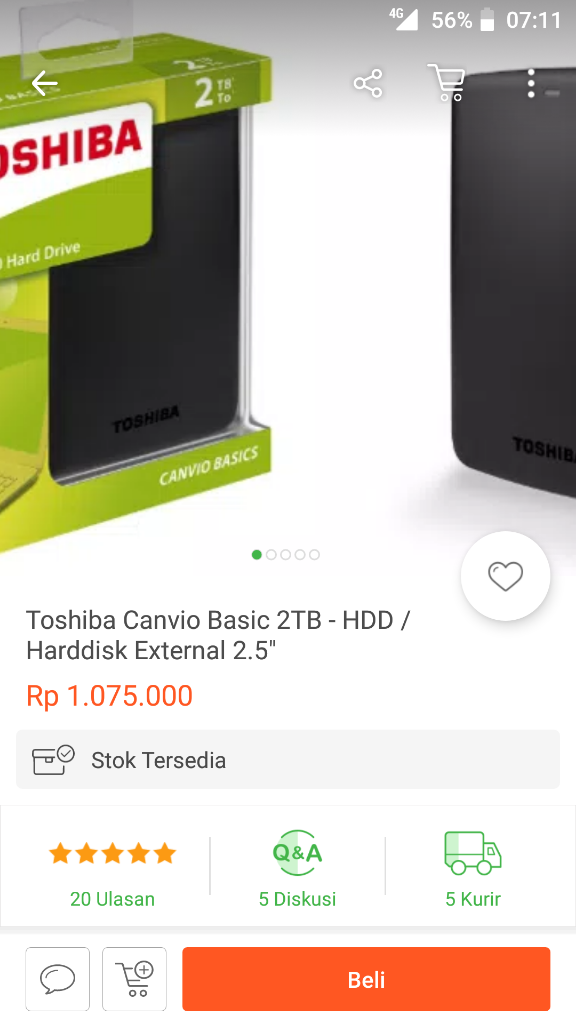Image resolution: width=576 pixels, height=1024 pixels.
Task: Tap the back arrow icon
Action: click(x=44, y=84)
